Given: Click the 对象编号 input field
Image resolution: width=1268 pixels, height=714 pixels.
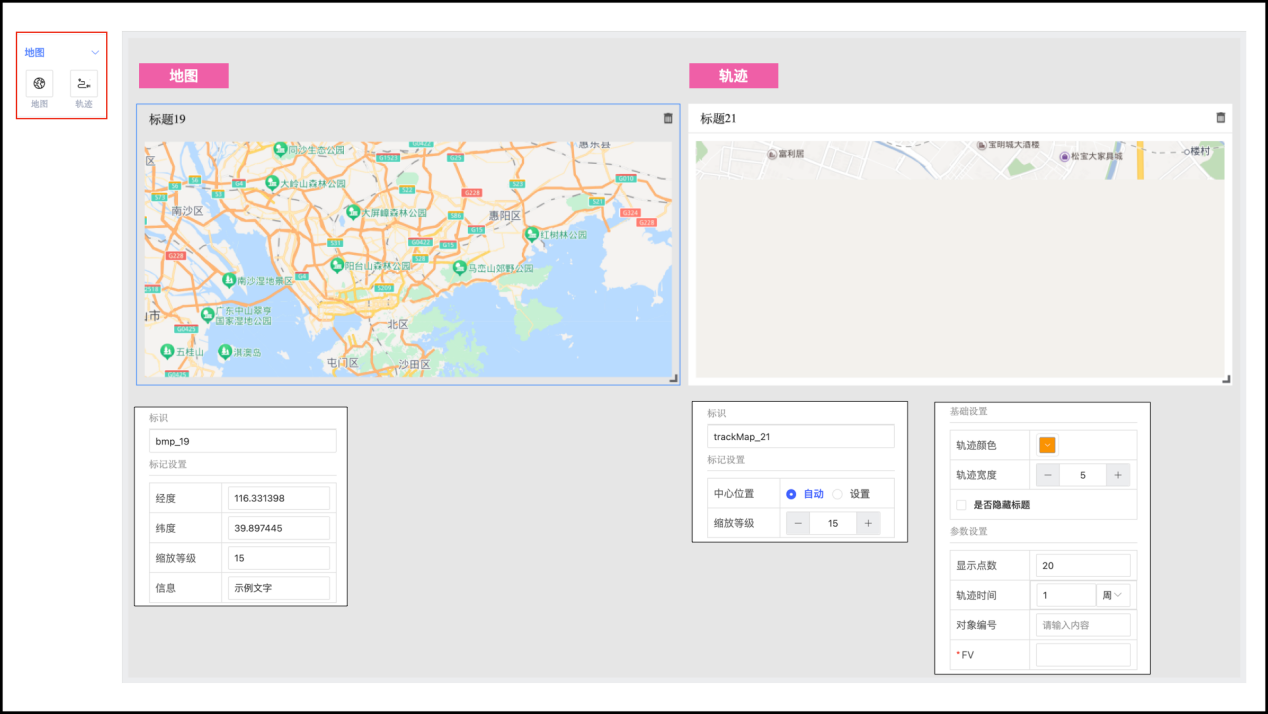Looking at the screenshot, I should [x=1083, y=625].
